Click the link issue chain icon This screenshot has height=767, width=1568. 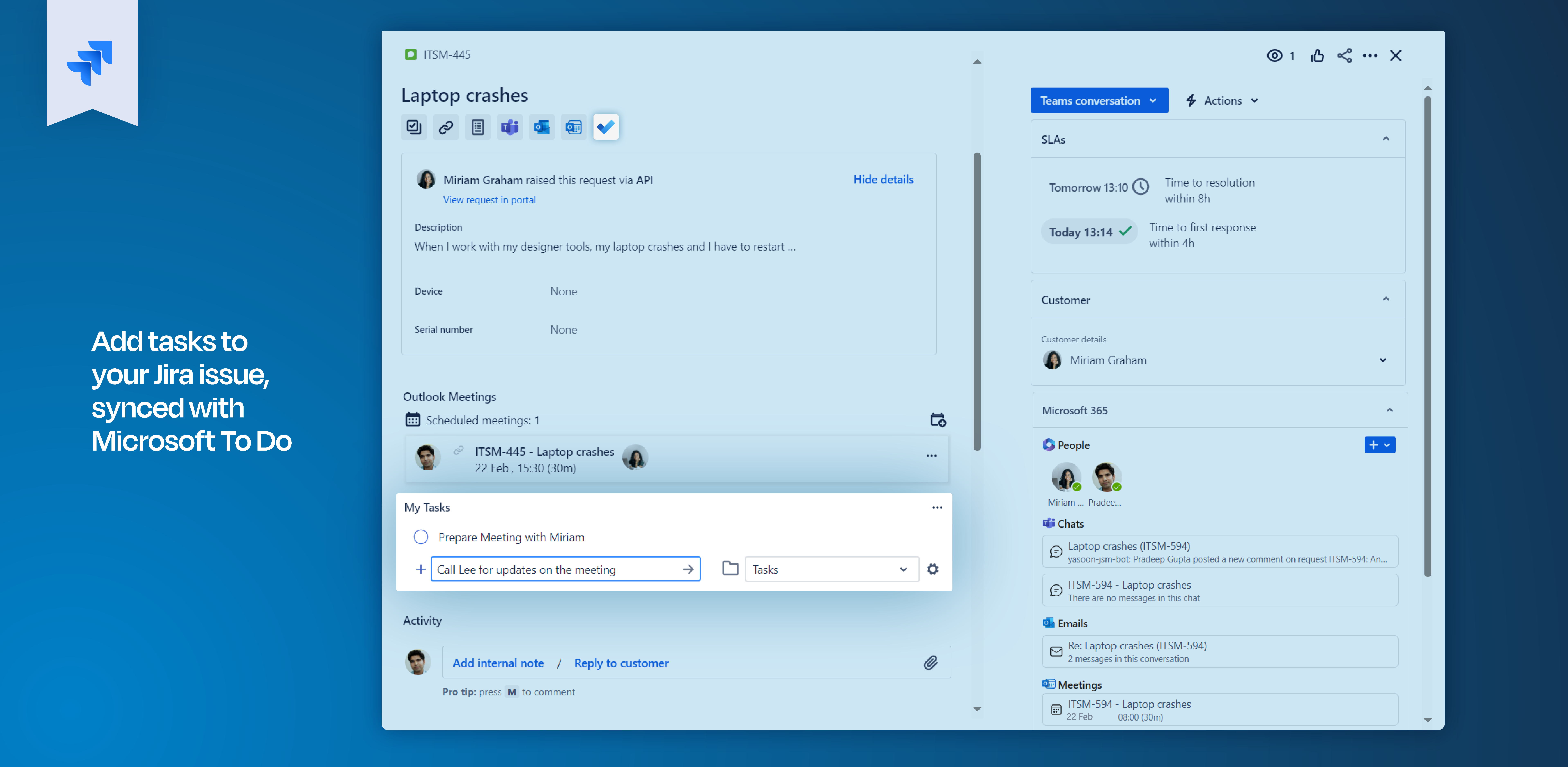pos(446,127)
